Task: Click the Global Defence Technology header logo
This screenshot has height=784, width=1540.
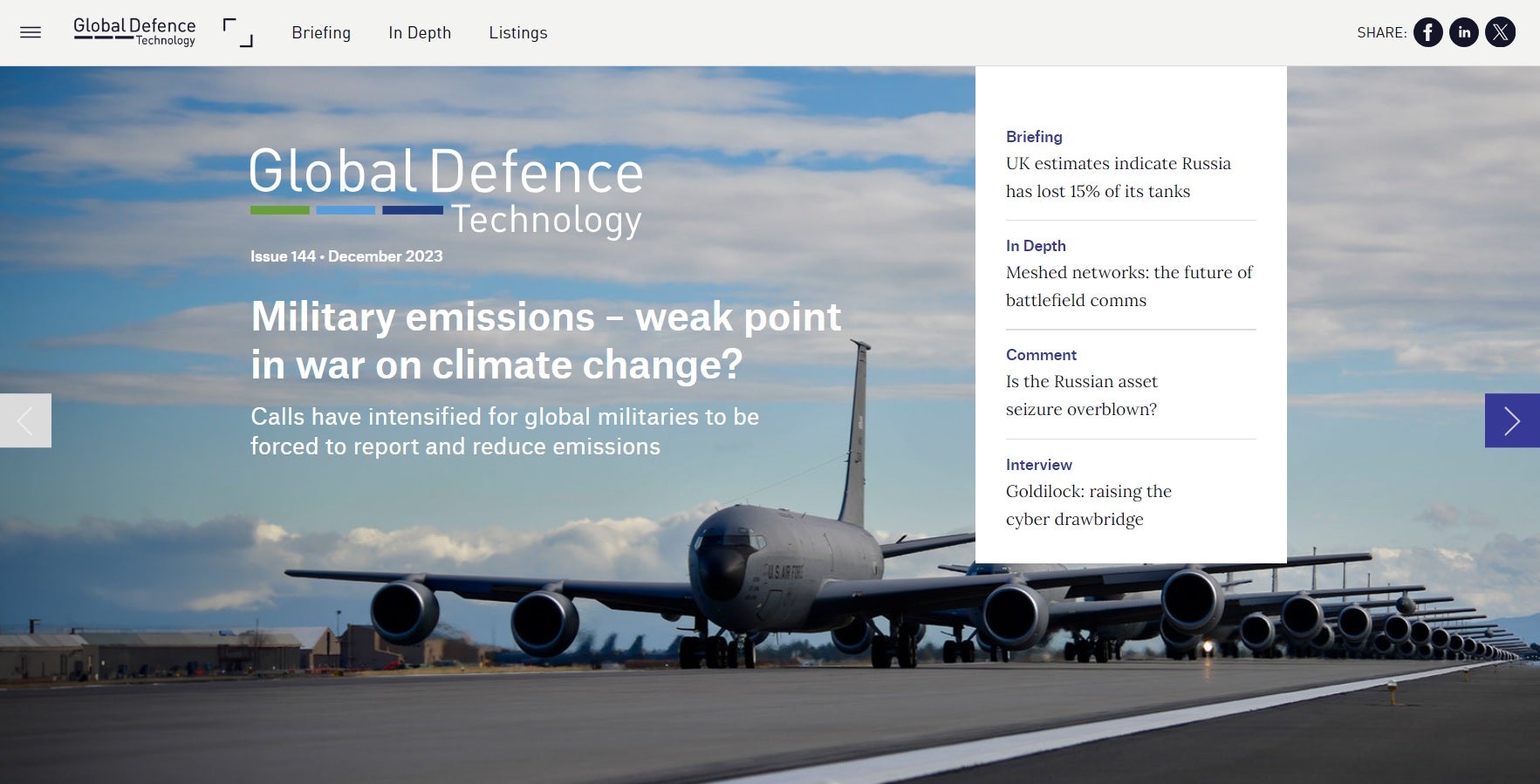Action: pos(134,32)
